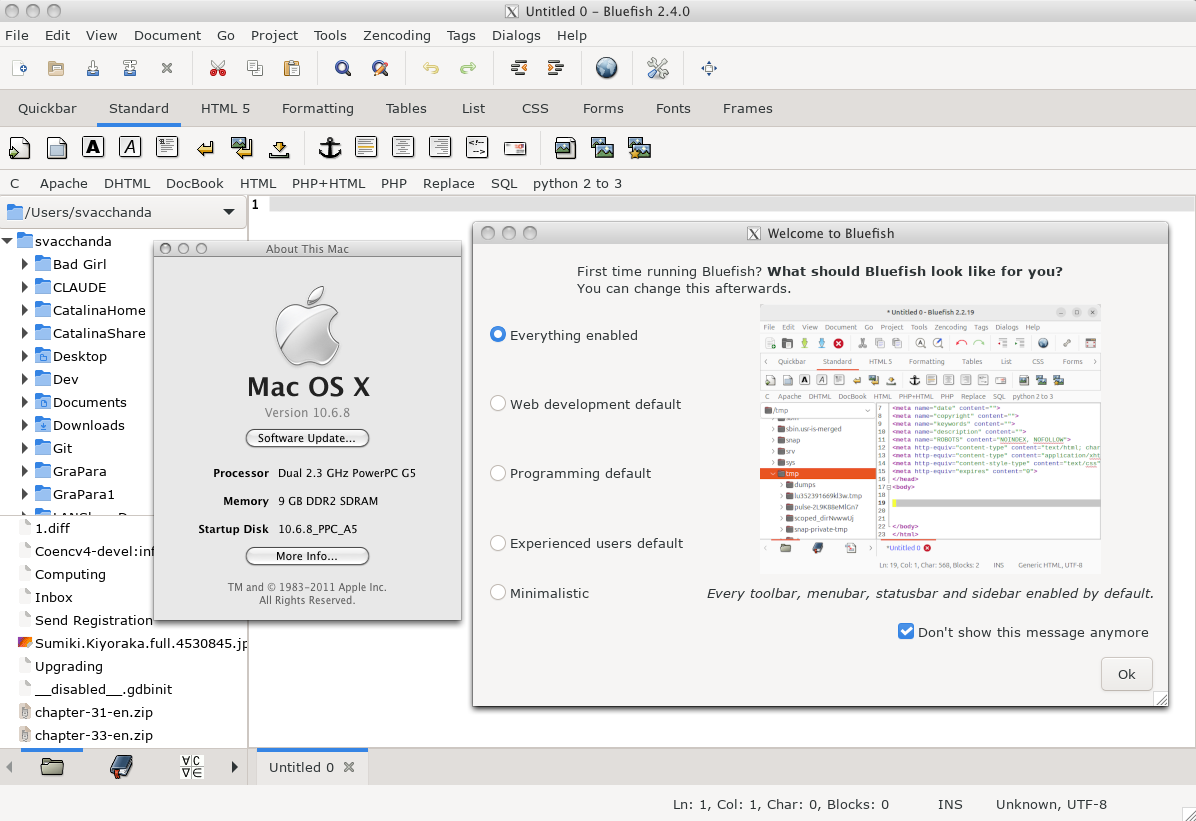Select the Programming default option
Viewport: 1196px width, 821px height.
point(497,473)
